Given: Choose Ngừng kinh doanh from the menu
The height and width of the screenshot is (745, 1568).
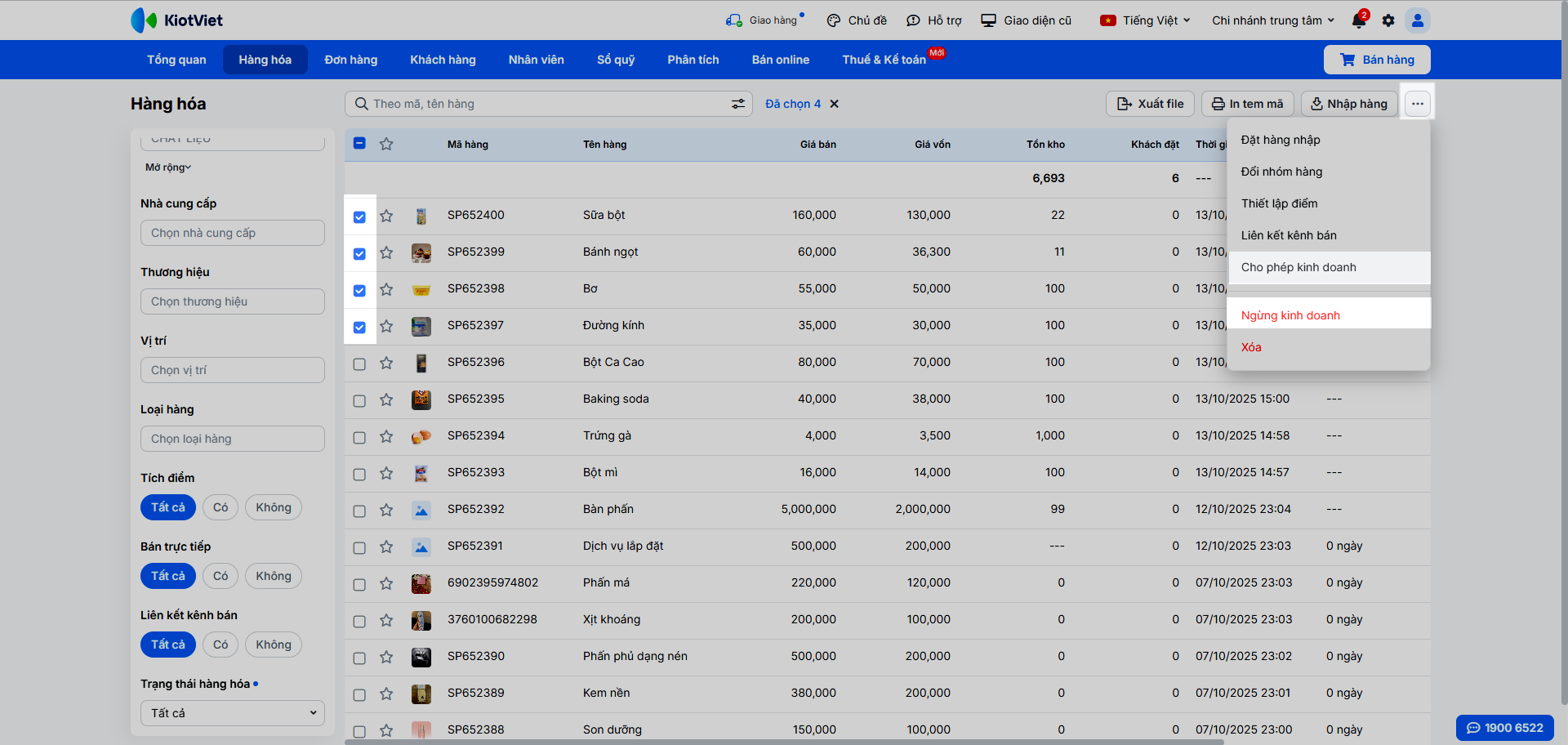Looking at the screenshot, I should pos(1329,315).
